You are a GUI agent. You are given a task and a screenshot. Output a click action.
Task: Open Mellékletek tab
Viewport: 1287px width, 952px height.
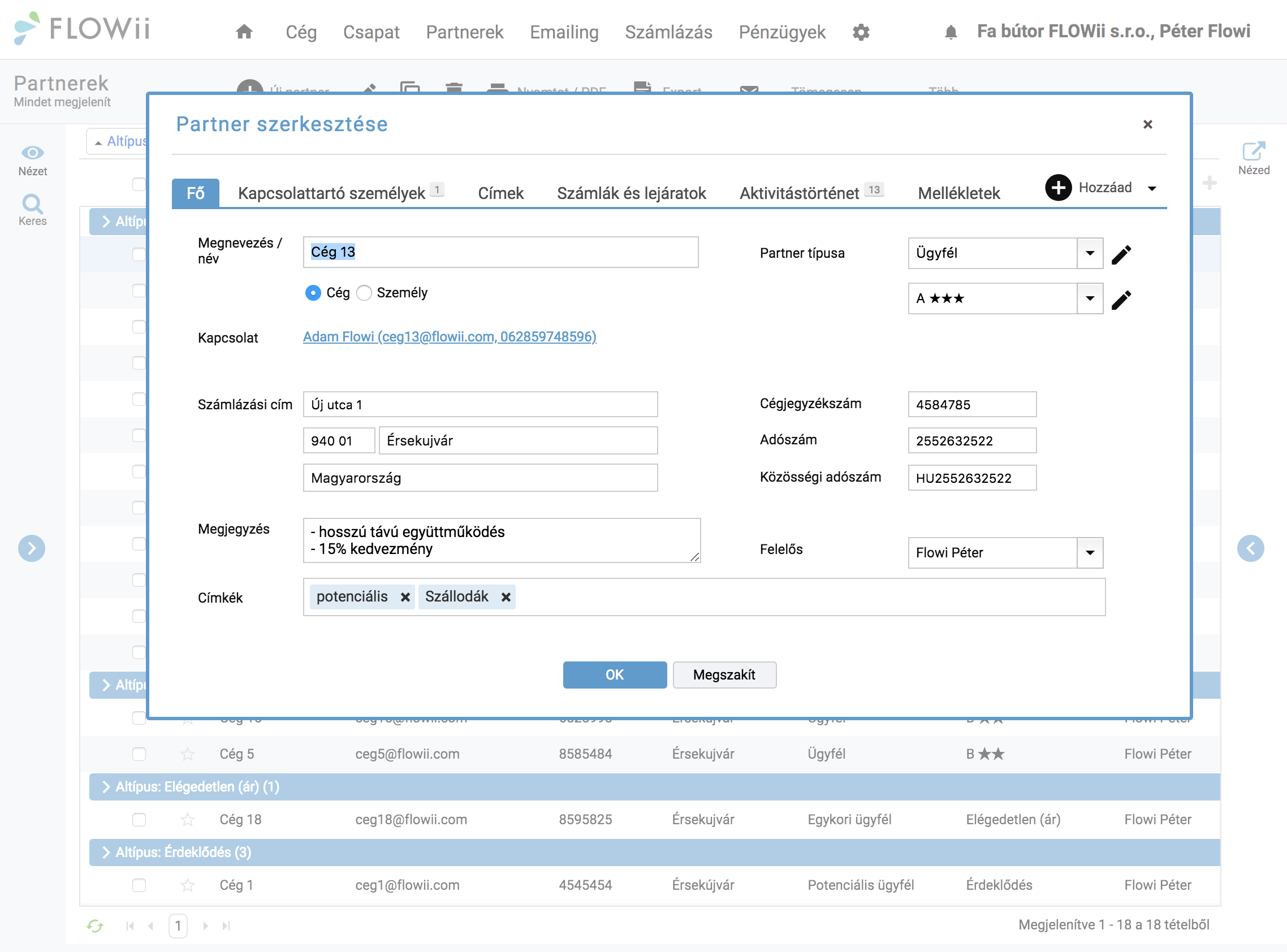click(958, 193)
